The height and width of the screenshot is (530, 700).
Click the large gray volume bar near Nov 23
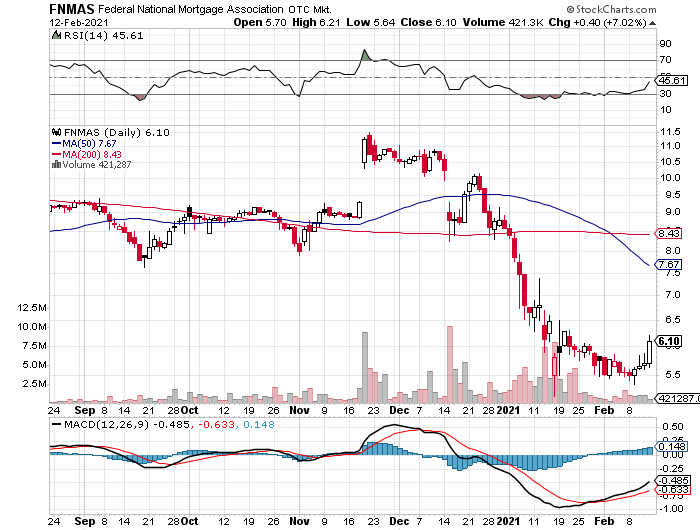(365, 367)
